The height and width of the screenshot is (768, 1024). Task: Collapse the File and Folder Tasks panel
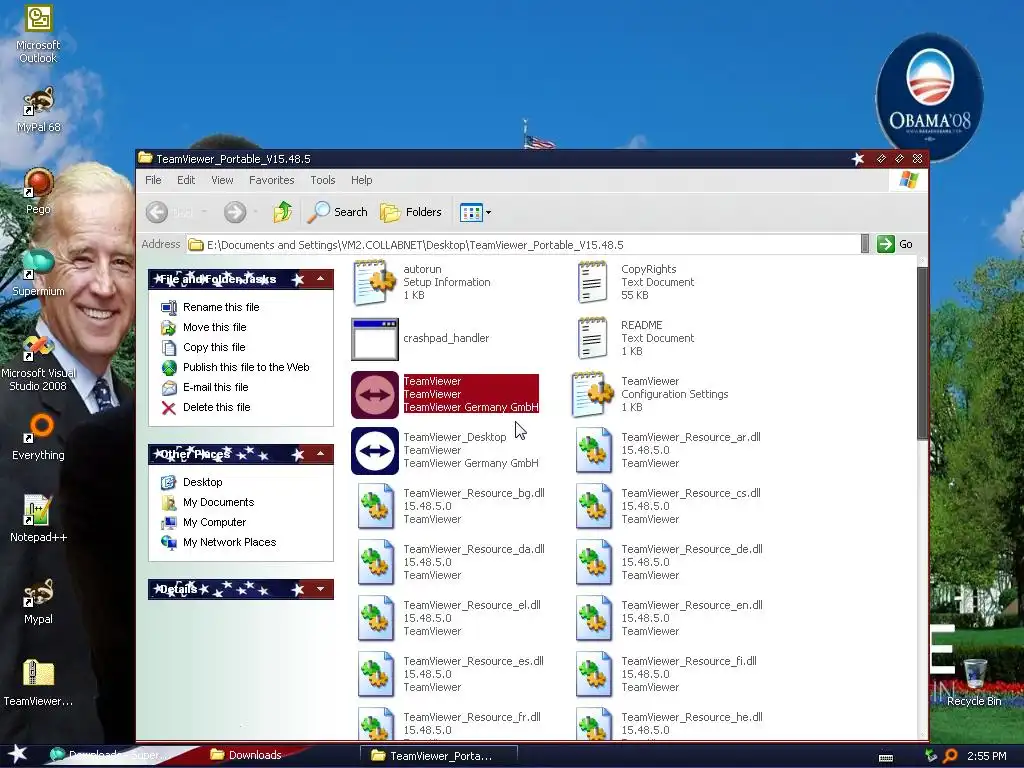pos(321,280)
